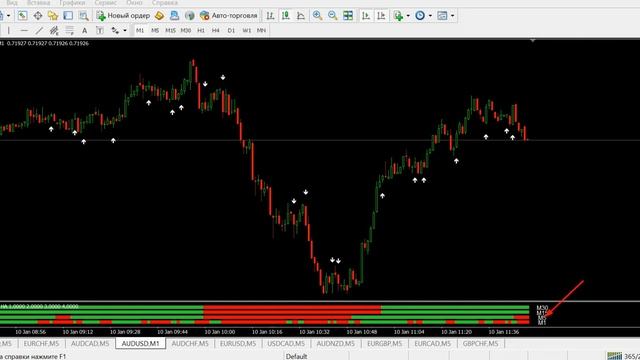Open the Сервис menu

coord(106,2)
